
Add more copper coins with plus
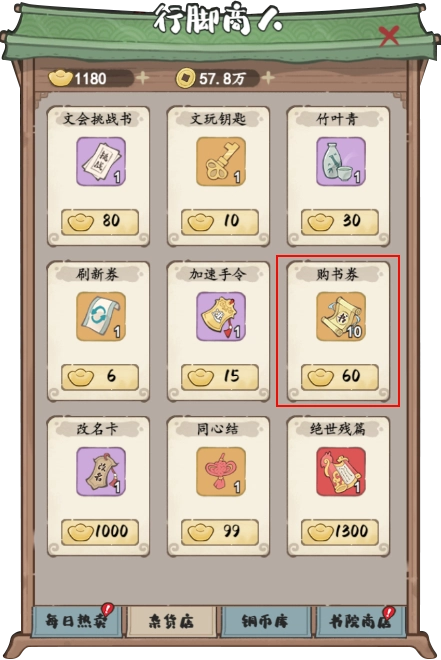click(x=268, y=78)
